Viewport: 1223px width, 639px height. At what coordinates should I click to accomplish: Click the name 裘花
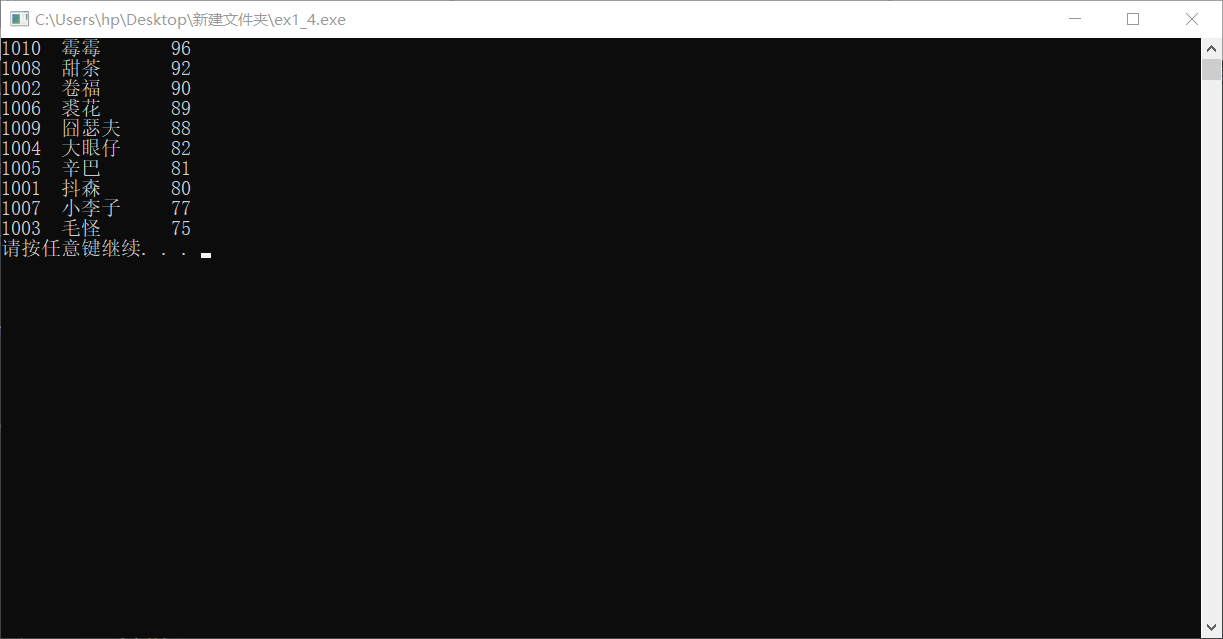[81, 108]
